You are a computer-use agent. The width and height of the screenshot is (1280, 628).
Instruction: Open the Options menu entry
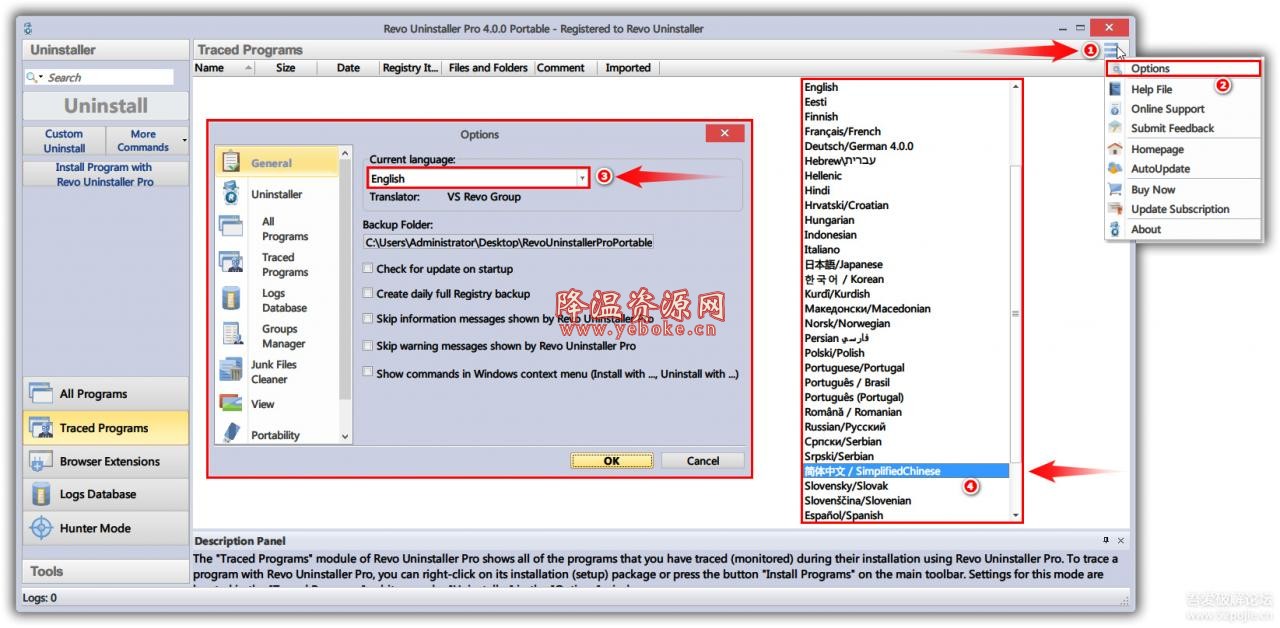point(1184,69)
